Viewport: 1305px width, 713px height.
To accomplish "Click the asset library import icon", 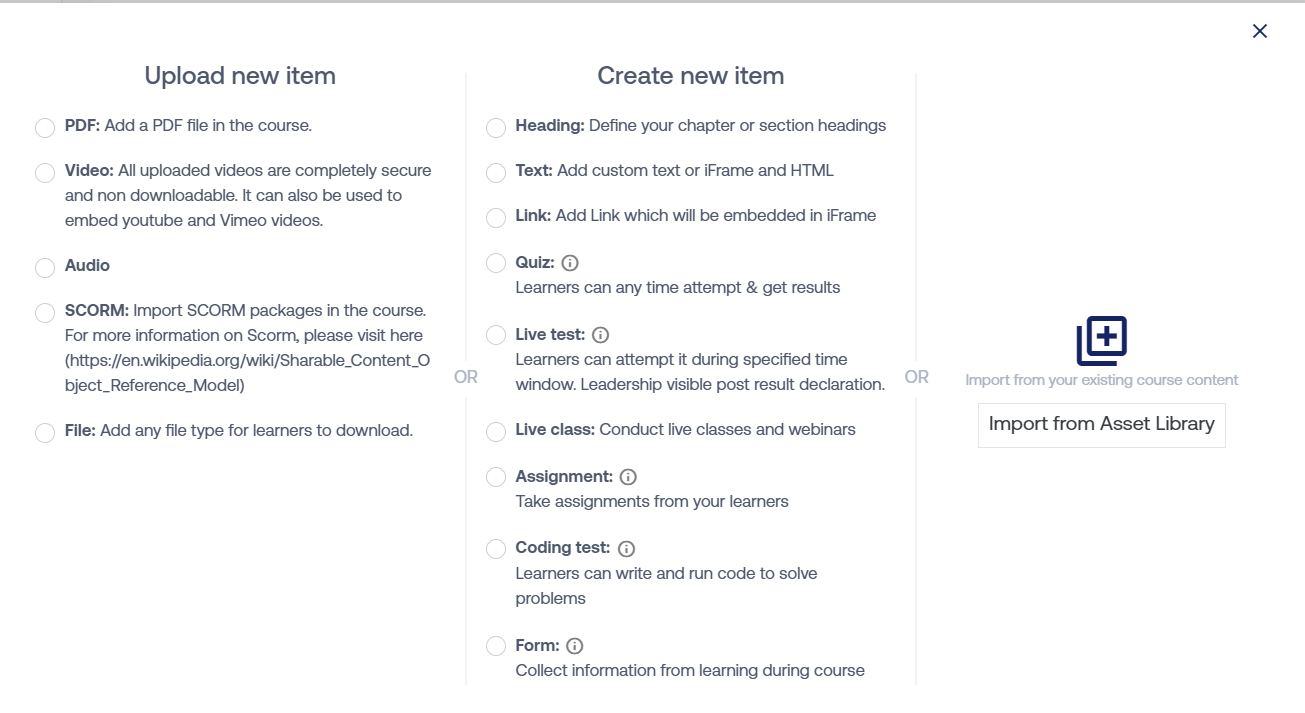I will [1101, 341].
